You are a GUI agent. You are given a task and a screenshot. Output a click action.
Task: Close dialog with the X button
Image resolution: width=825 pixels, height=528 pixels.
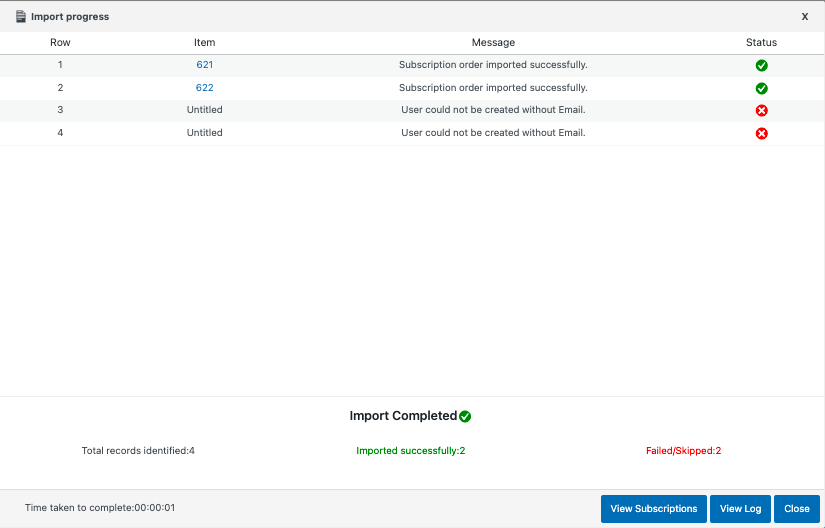pos(804,17)
